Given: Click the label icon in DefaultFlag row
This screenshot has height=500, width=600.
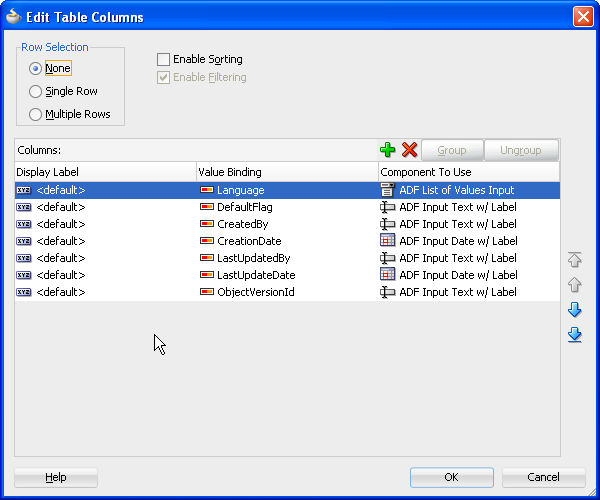Looking at the screenshot, I should pyautogui.click(x=24, y=207).
